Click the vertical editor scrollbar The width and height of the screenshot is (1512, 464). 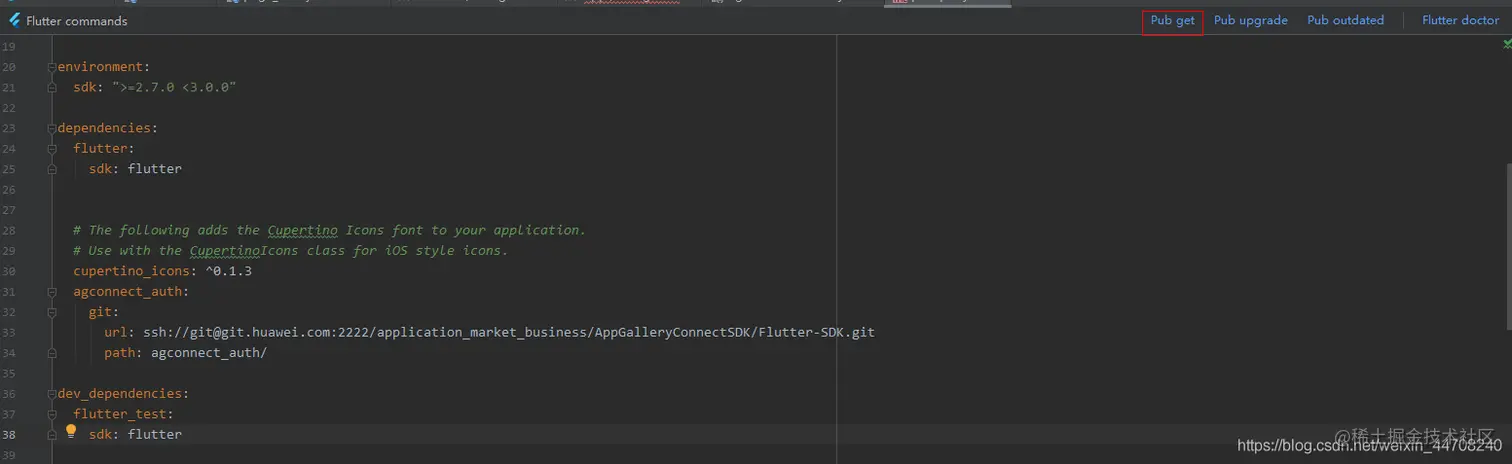[x=1507, y=245]
